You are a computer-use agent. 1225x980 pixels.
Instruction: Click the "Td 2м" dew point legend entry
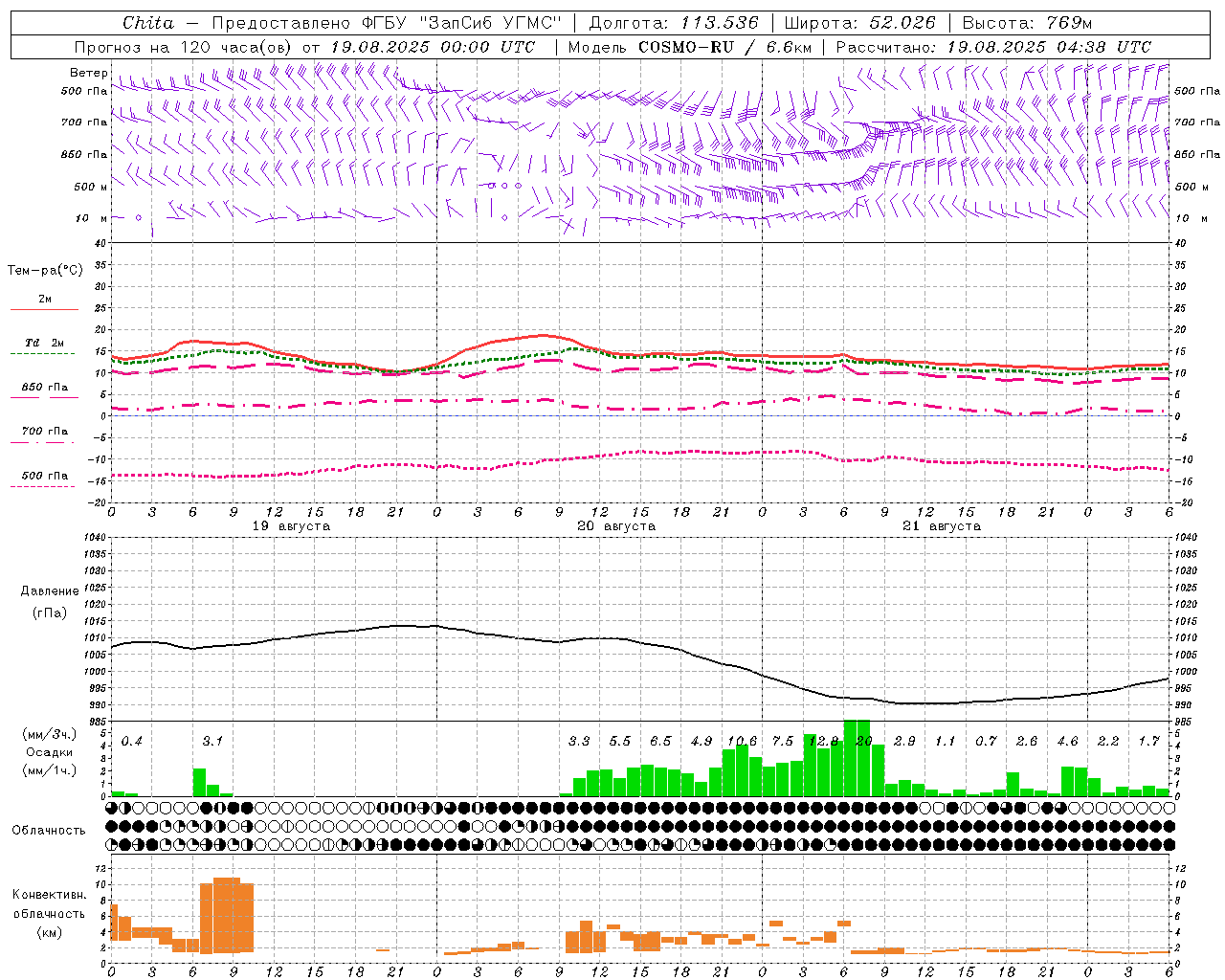point(44,343)
